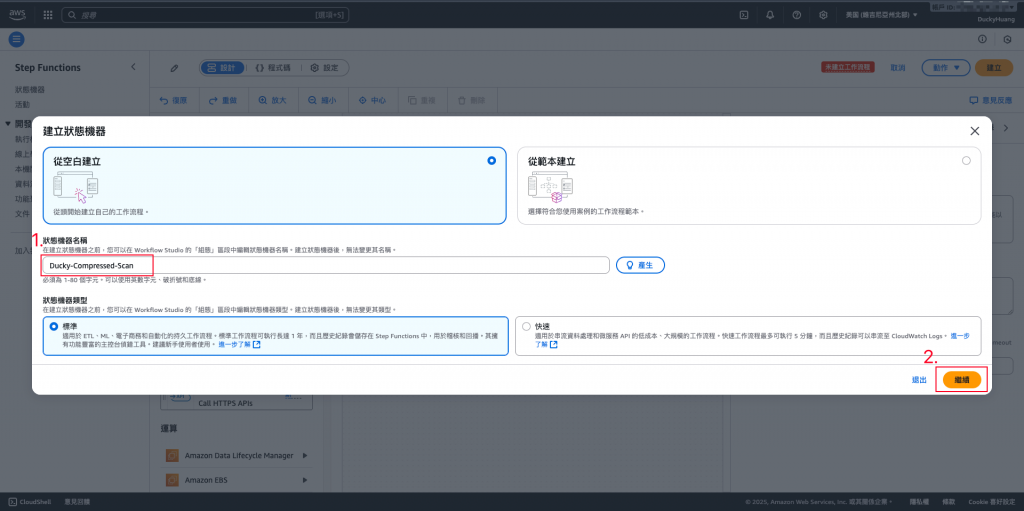
Task: Switch to the 程式碼 code tab
Action: (274, 68)
